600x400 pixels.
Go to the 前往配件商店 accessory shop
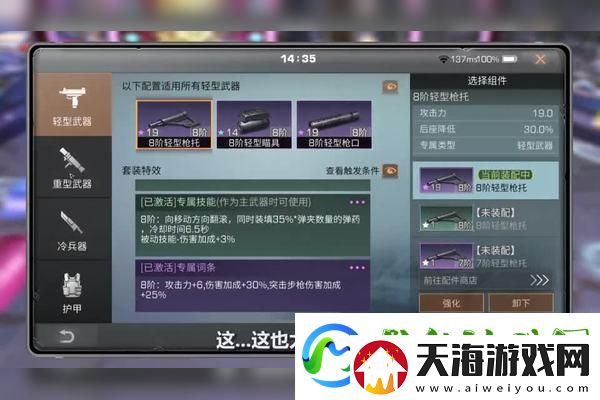pos(485,281)
